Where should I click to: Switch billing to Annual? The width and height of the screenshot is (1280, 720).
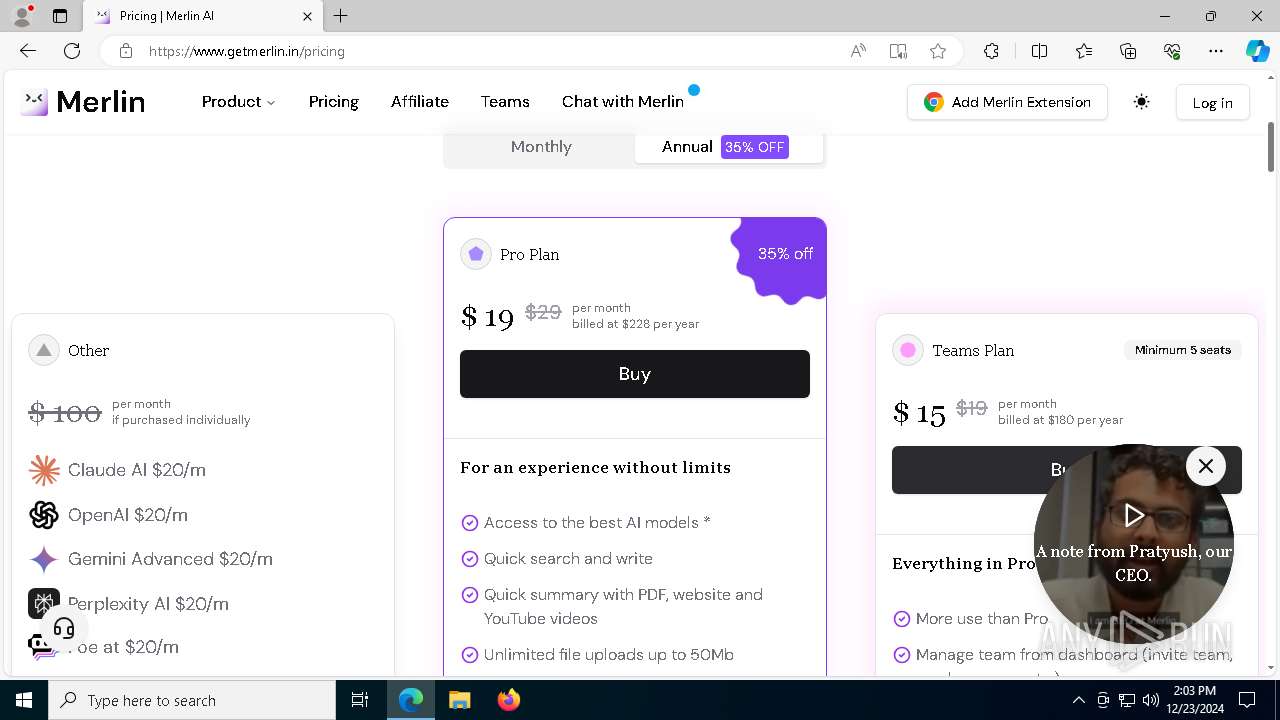tap(728, 147)
